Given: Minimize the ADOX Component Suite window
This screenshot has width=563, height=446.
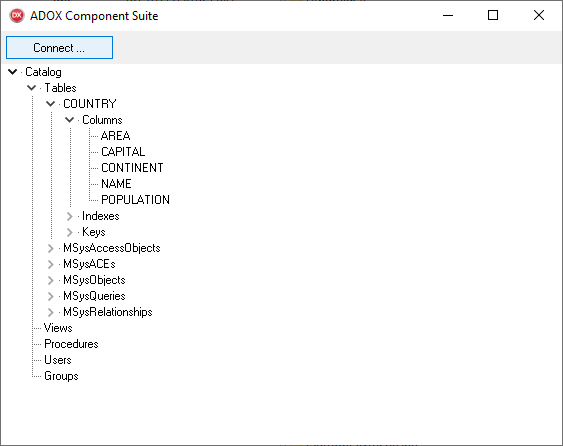Looking at the screenshot, I should point(448,15).
